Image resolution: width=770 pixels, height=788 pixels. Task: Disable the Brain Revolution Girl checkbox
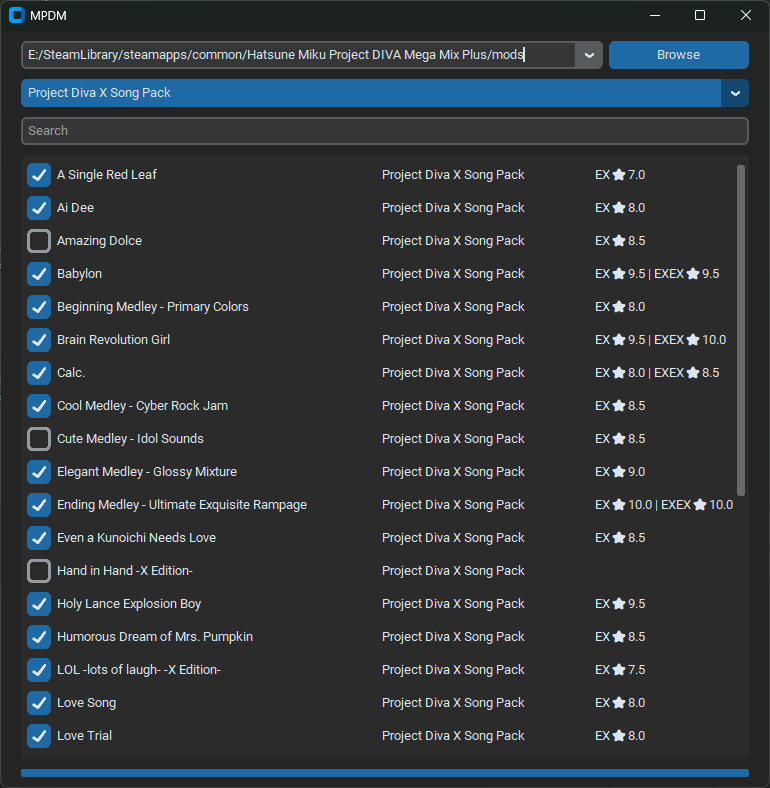pyautogui.click(x=39, y=340)
